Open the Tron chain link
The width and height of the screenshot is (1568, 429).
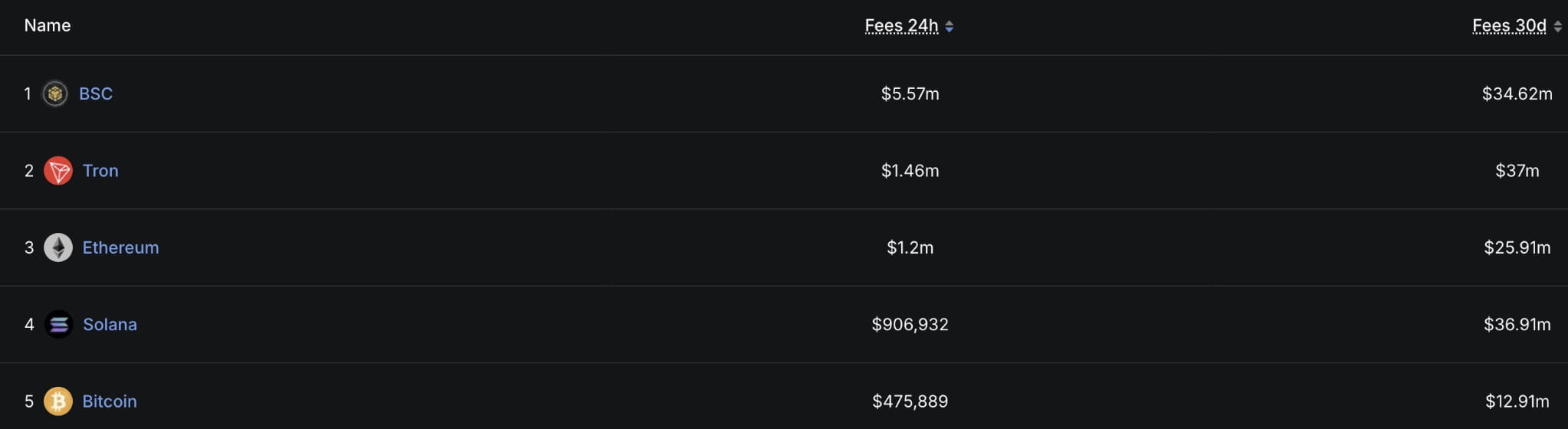(100, 171)
